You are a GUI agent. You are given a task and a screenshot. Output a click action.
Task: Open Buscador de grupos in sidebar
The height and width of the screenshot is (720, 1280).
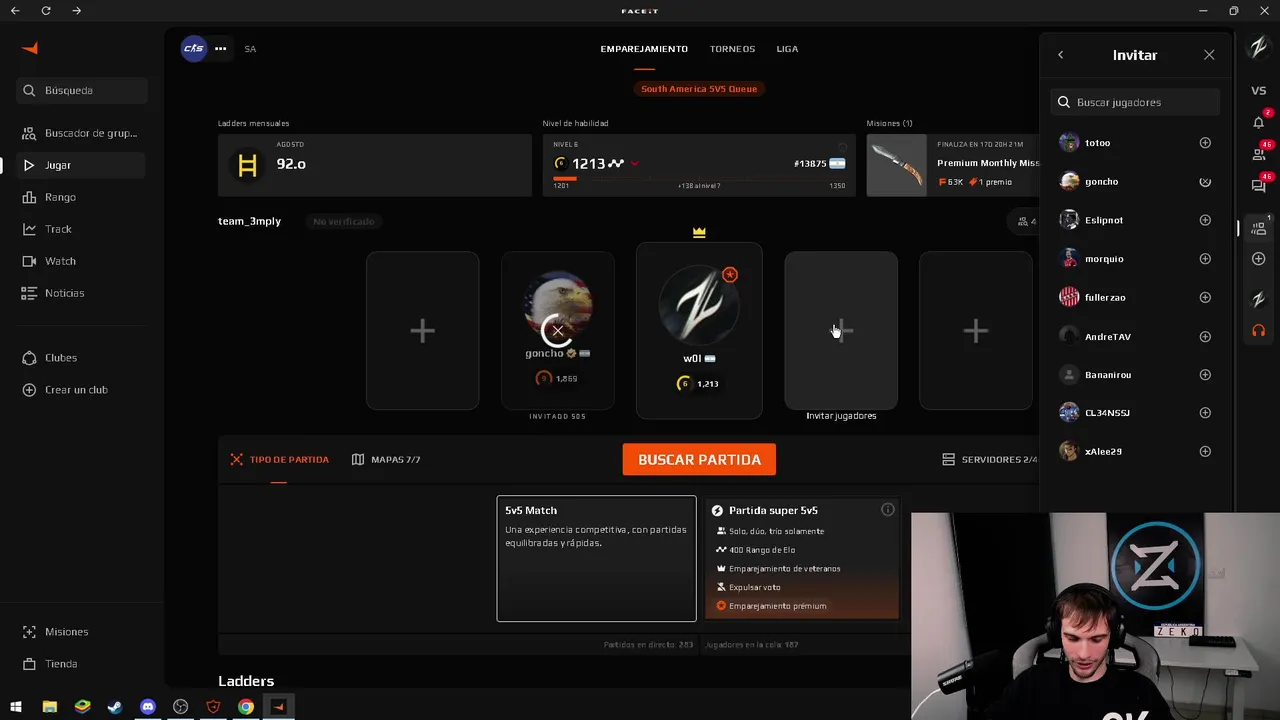[x=82, y=133]
